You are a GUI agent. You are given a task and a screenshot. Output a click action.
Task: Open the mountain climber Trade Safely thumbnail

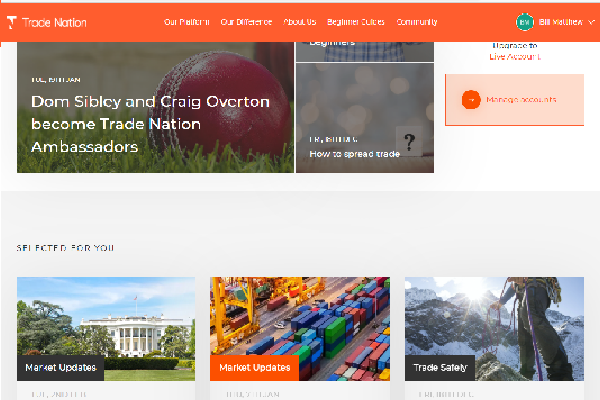(494, 329)
